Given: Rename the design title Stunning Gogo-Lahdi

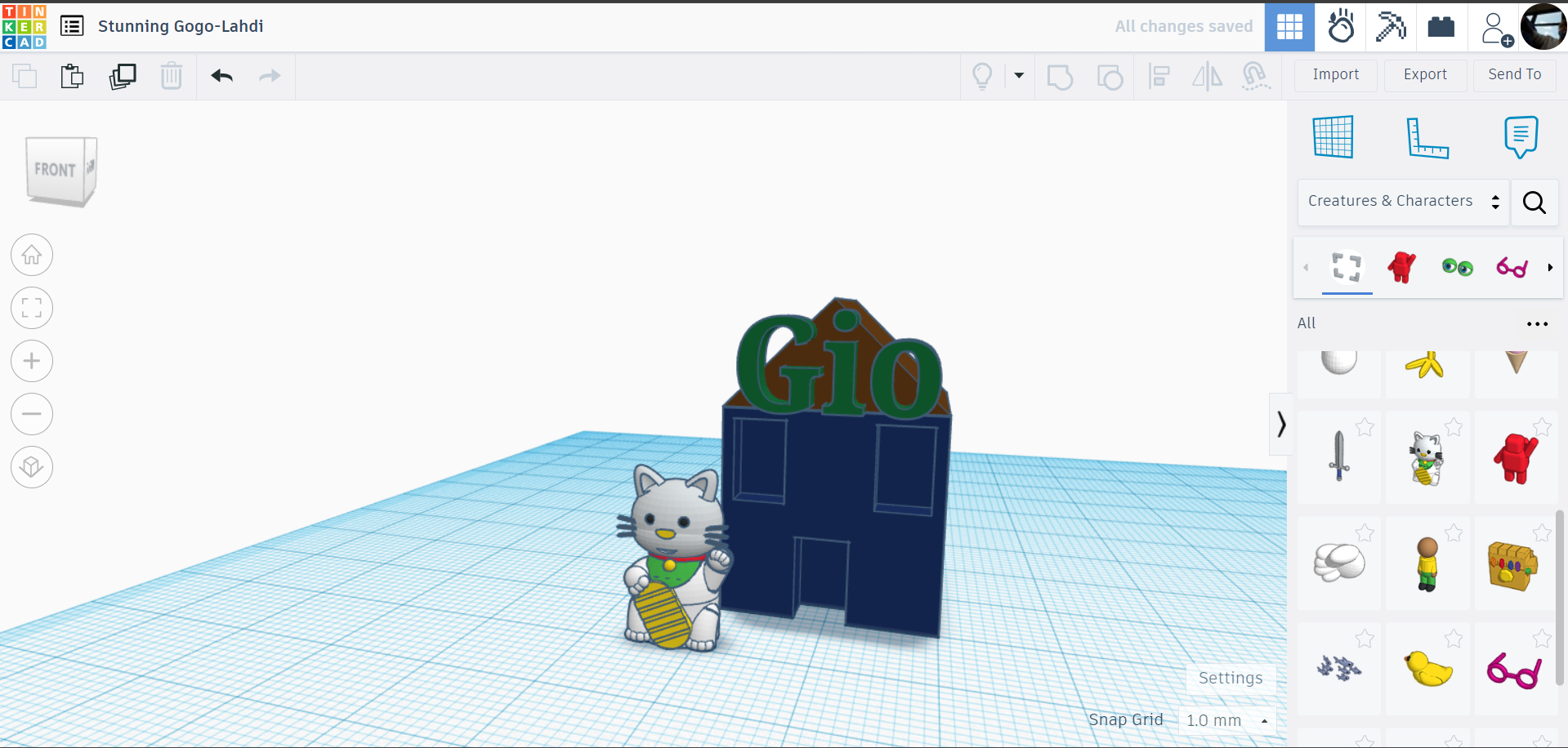Looking at the screenshot, I should (x=181, y=26).
